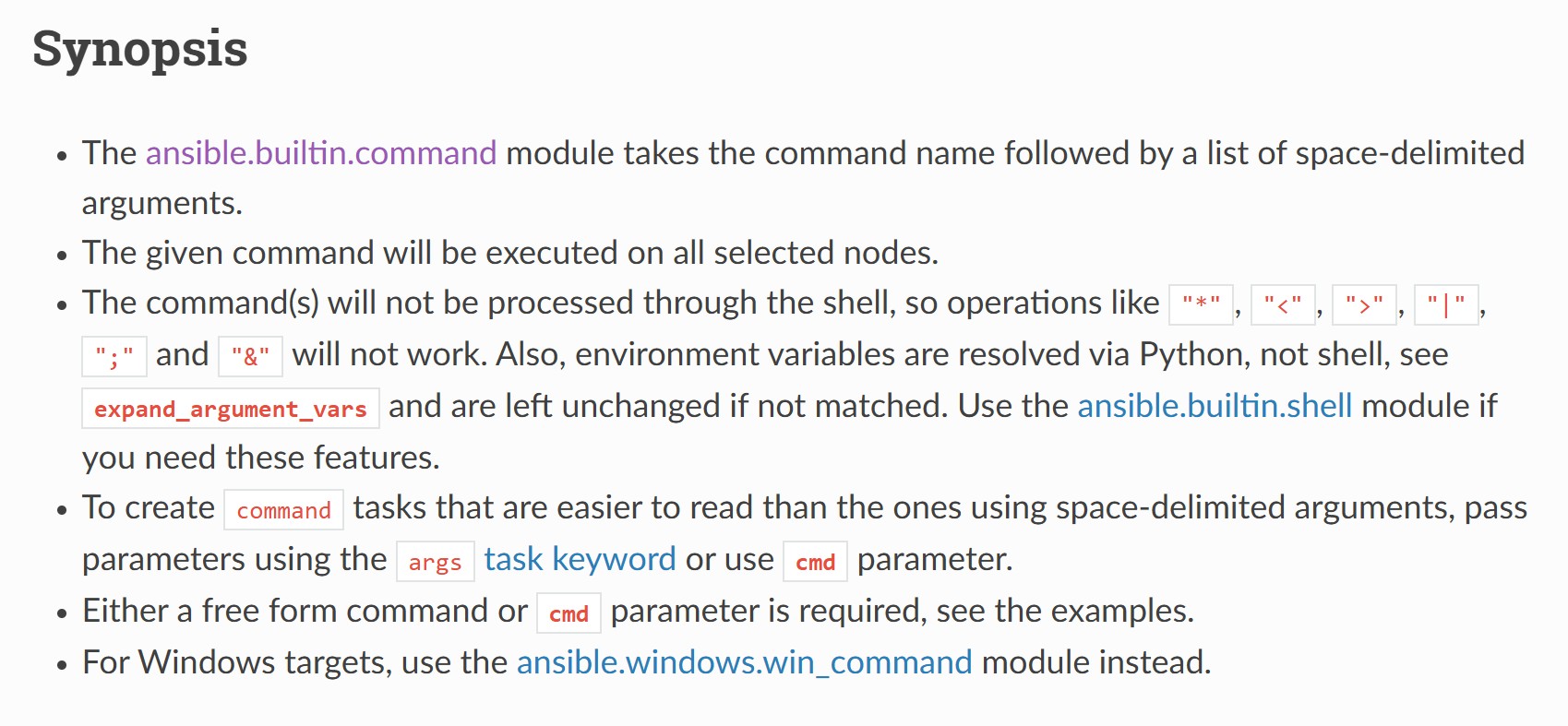Click the greater-than ">" code snippet

click(1364, 303)
